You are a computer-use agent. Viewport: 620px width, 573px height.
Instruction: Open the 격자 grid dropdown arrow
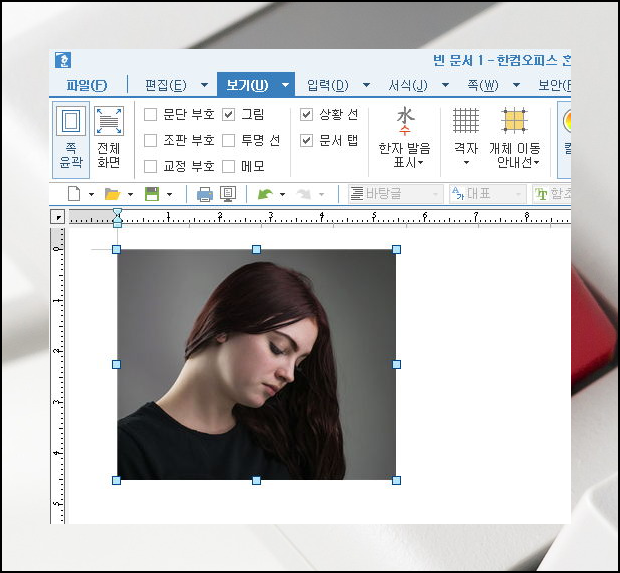[x=466, y=163]
